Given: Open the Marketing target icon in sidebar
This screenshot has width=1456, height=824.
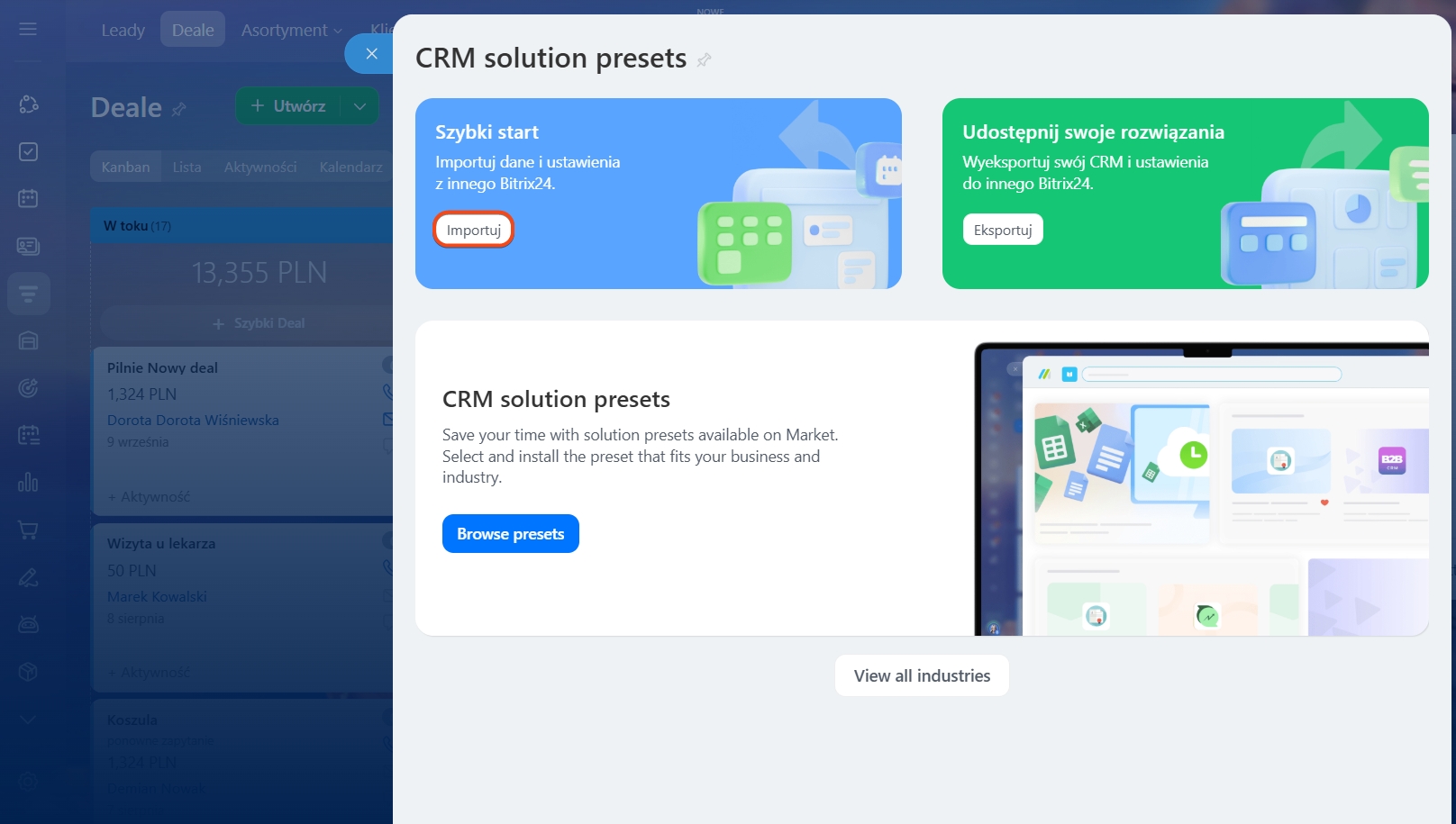Looking at the screenshot, I should click(28, 388).
